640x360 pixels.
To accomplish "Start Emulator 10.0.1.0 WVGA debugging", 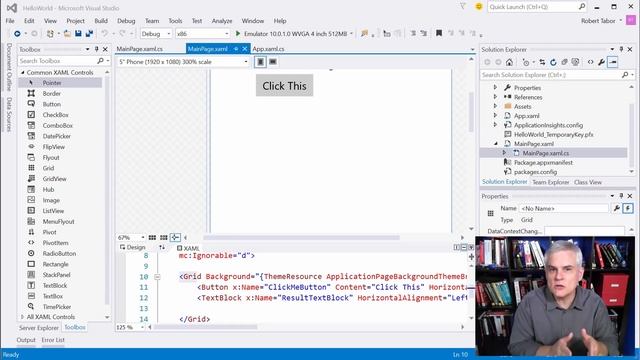I will tap(294, 33).
